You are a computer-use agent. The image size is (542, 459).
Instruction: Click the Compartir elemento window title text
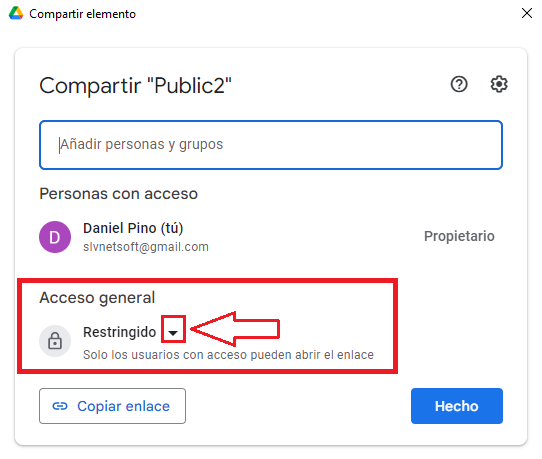pyautogui.click(x=82, y=14)
